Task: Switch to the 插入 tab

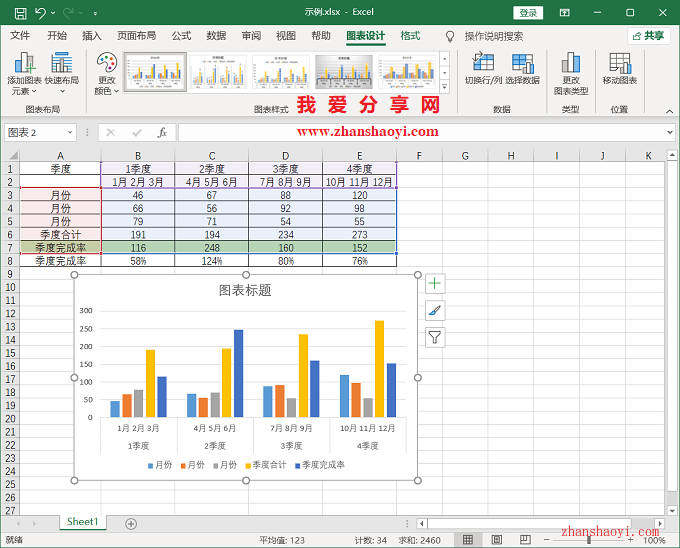Action: tap(92, 36)
